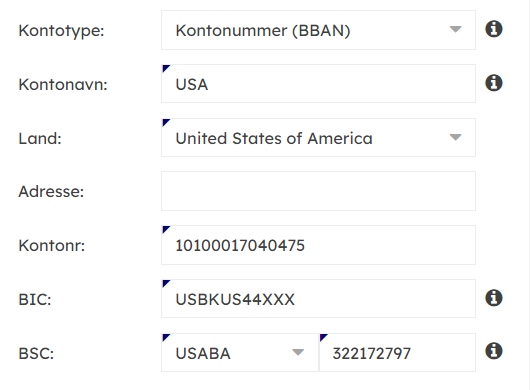Click the BIC field showing USBKUS44XXX
Image resolution: width=530 pixels, height=390 pixels.
(318, 298)
